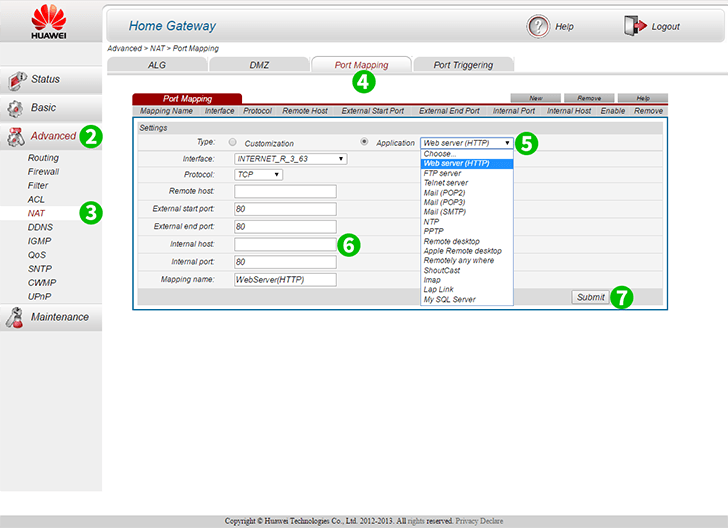This screenshot has width=728, height=528.
Task: Focus the Mapping name field
Action: pos(286,280)
